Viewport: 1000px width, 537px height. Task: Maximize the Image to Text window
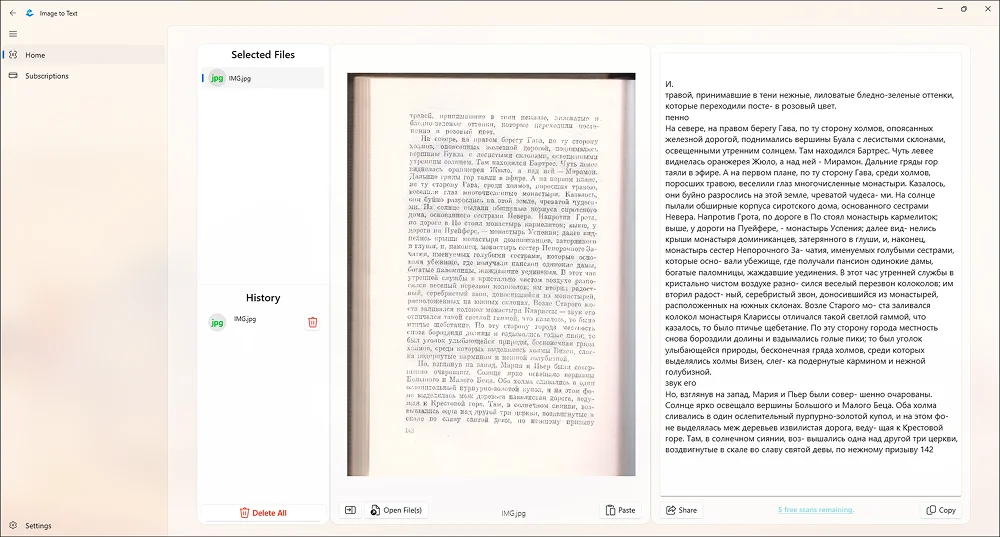pyautogui.click(x=964, y=9)
